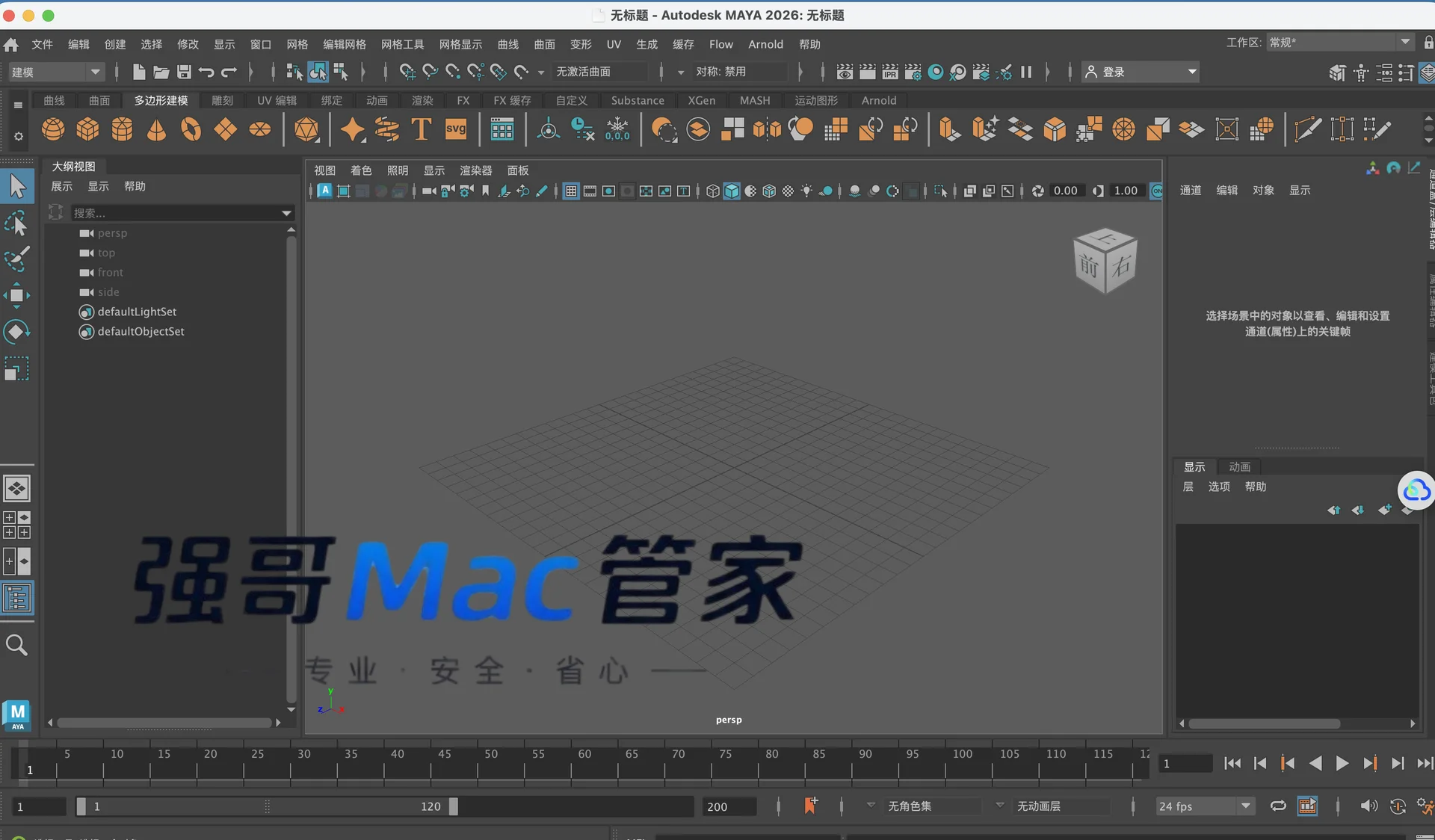
Task: Choose the Paint selection tool
Action: click(x=16, y=259)
